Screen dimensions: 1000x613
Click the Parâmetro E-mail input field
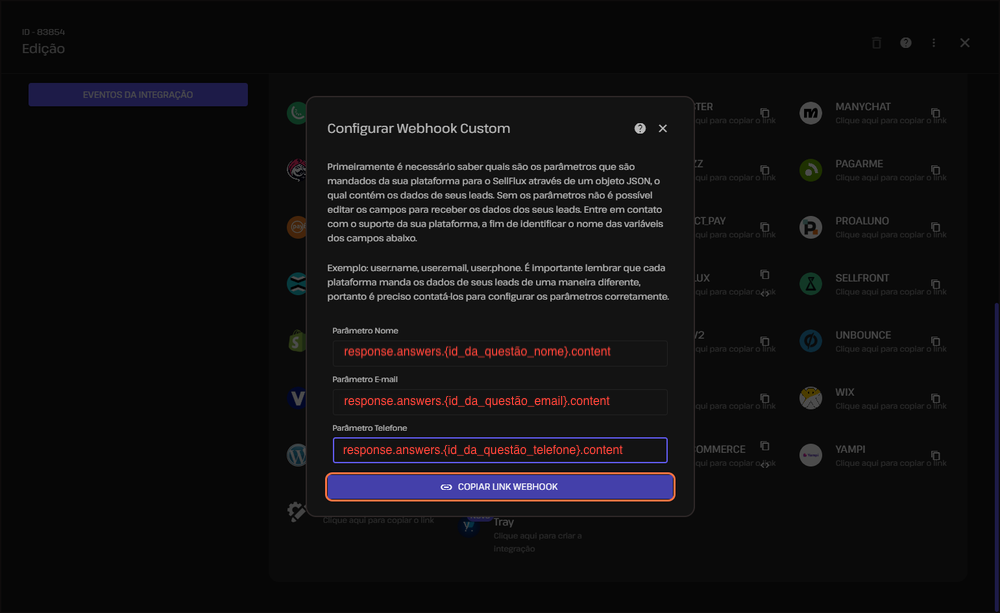[x=500, y=401]
